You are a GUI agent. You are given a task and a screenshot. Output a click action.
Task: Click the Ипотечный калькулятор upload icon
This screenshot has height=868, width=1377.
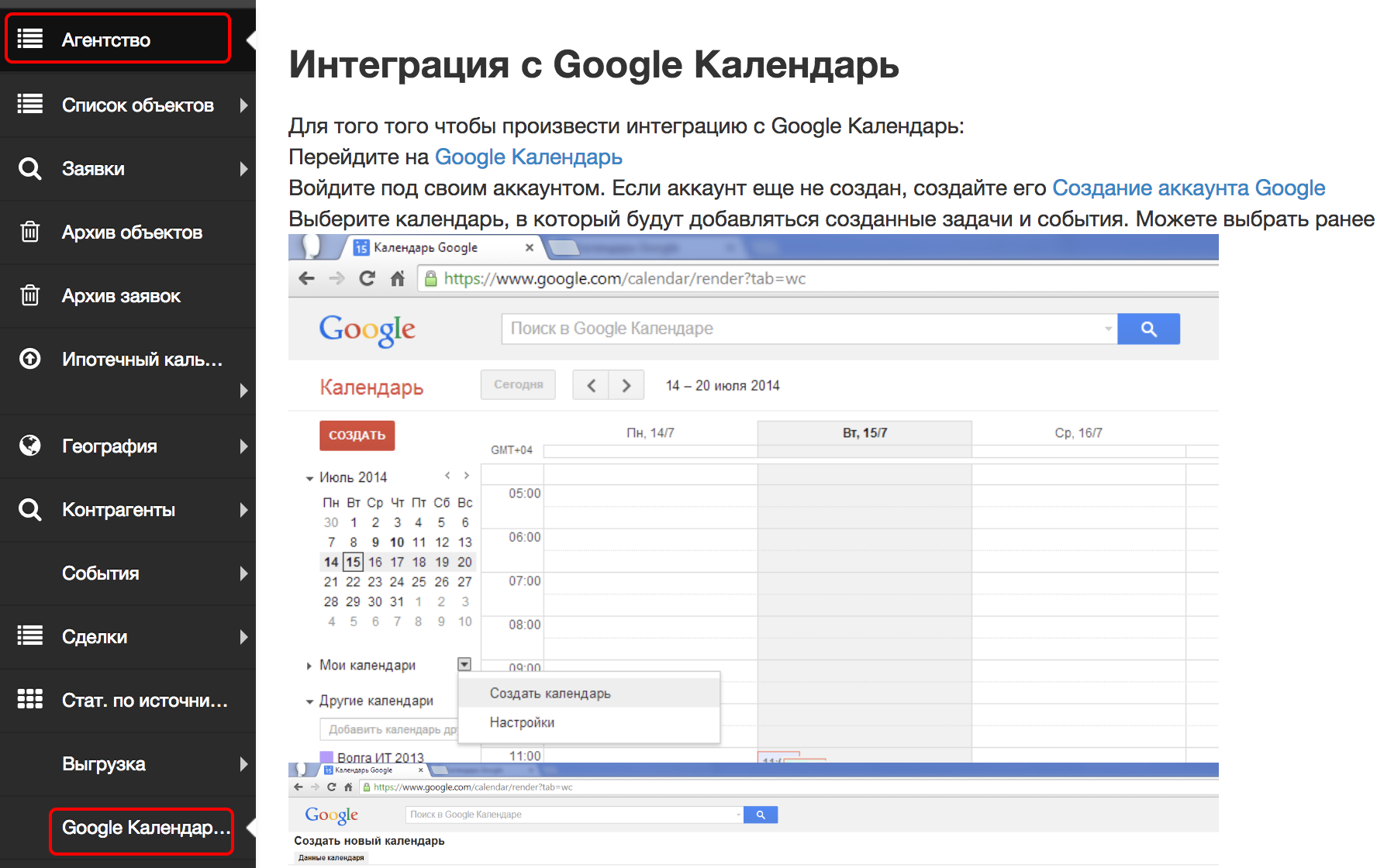point(30,358)
